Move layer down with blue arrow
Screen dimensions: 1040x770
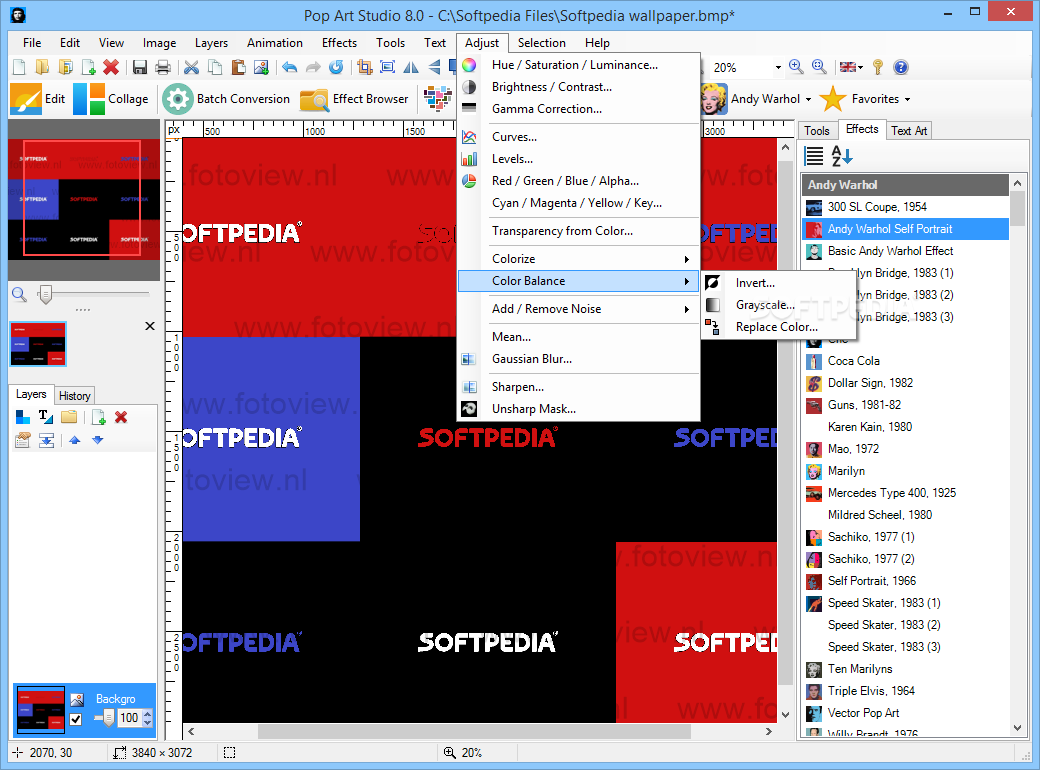click(x=98, y=440)
